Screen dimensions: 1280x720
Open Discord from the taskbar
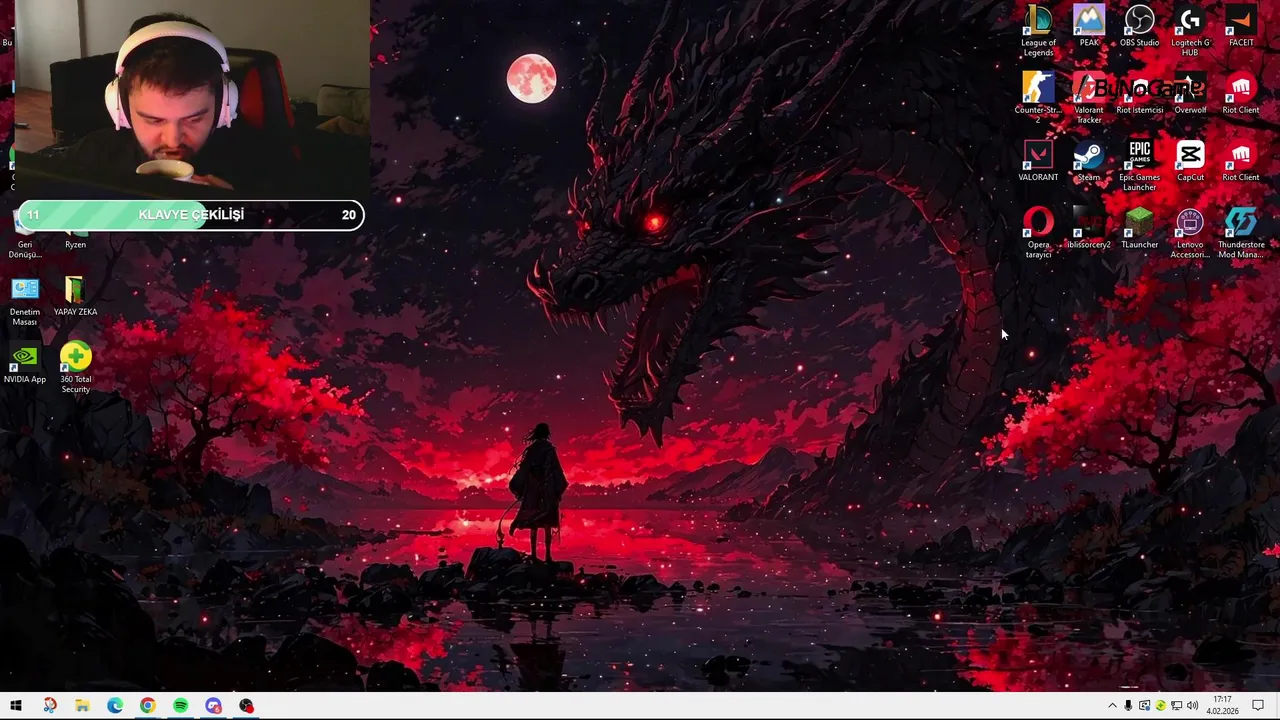tap(214, 706)
